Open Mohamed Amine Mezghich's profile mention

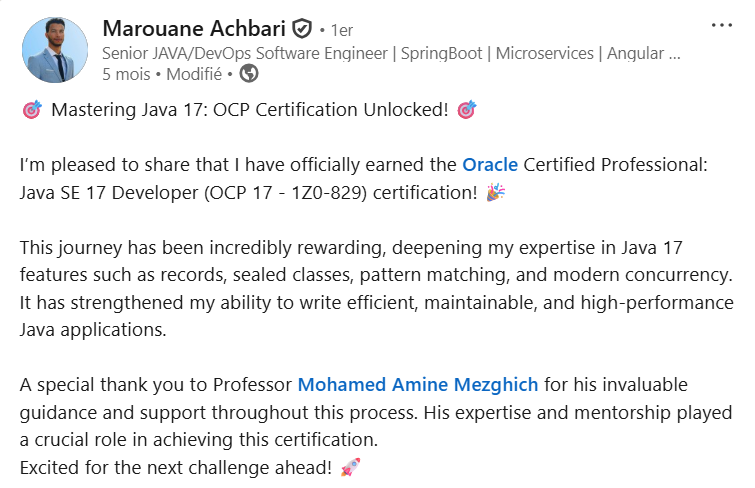coord(417,384)
